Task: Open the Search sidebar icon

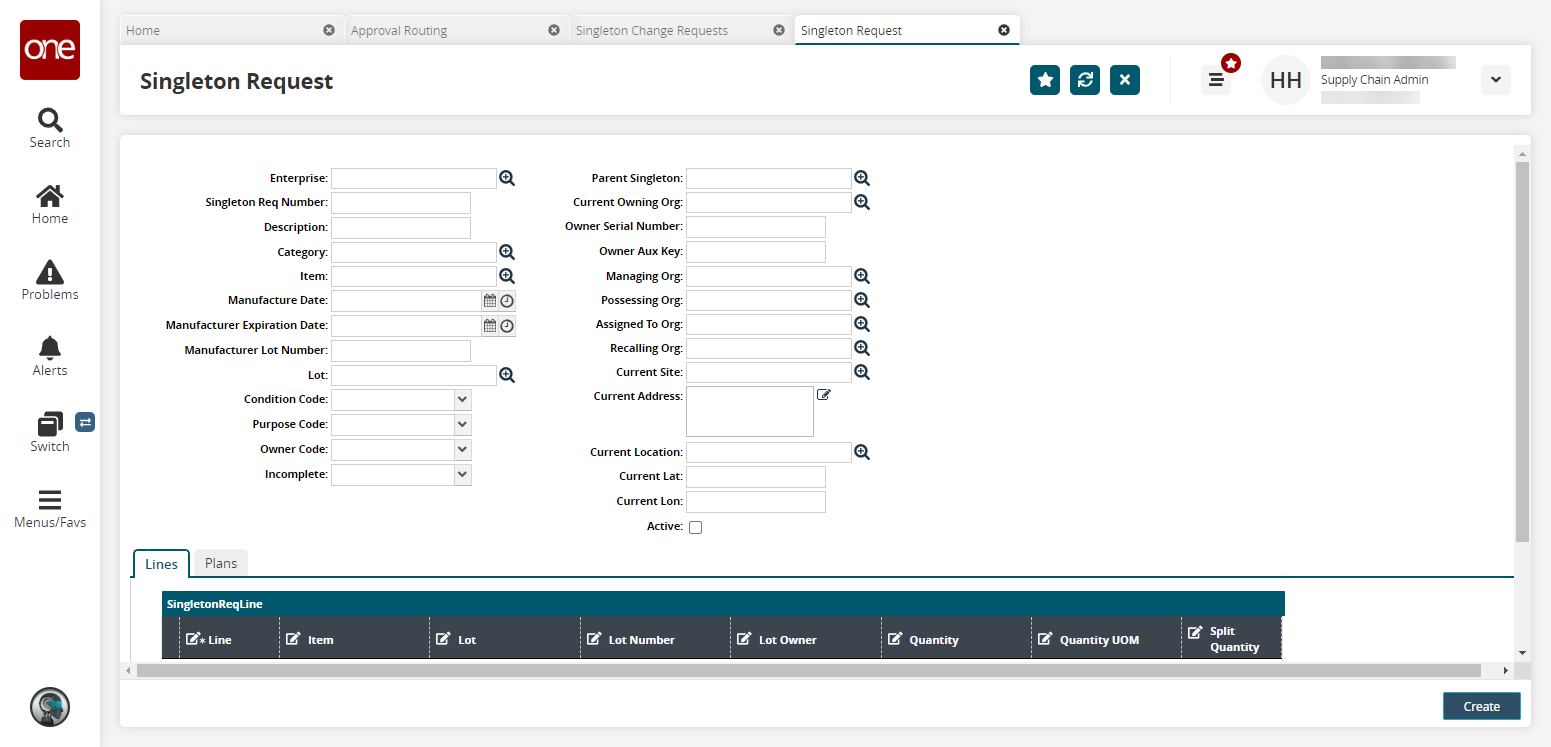Action: point(49,128)
